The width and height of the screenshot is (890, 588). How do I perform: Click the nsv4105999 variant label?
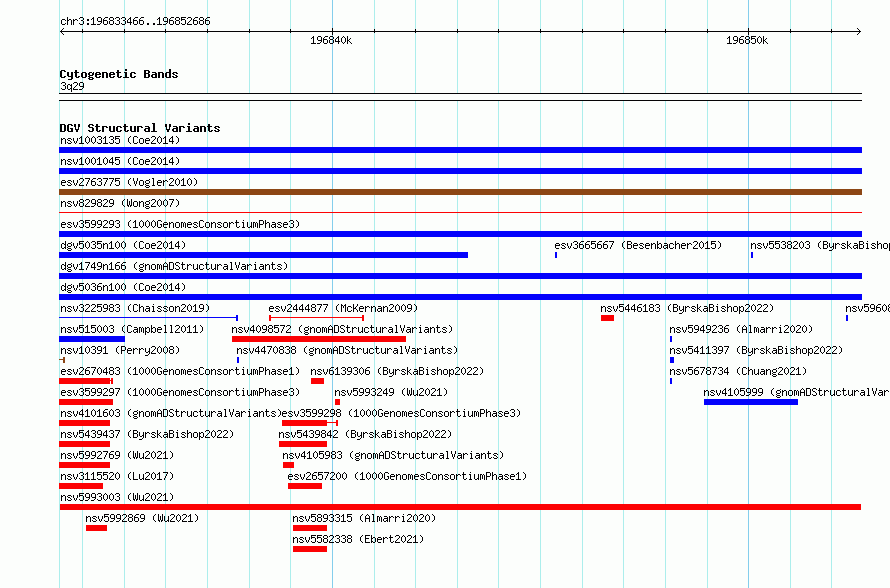tap(796, 392)
